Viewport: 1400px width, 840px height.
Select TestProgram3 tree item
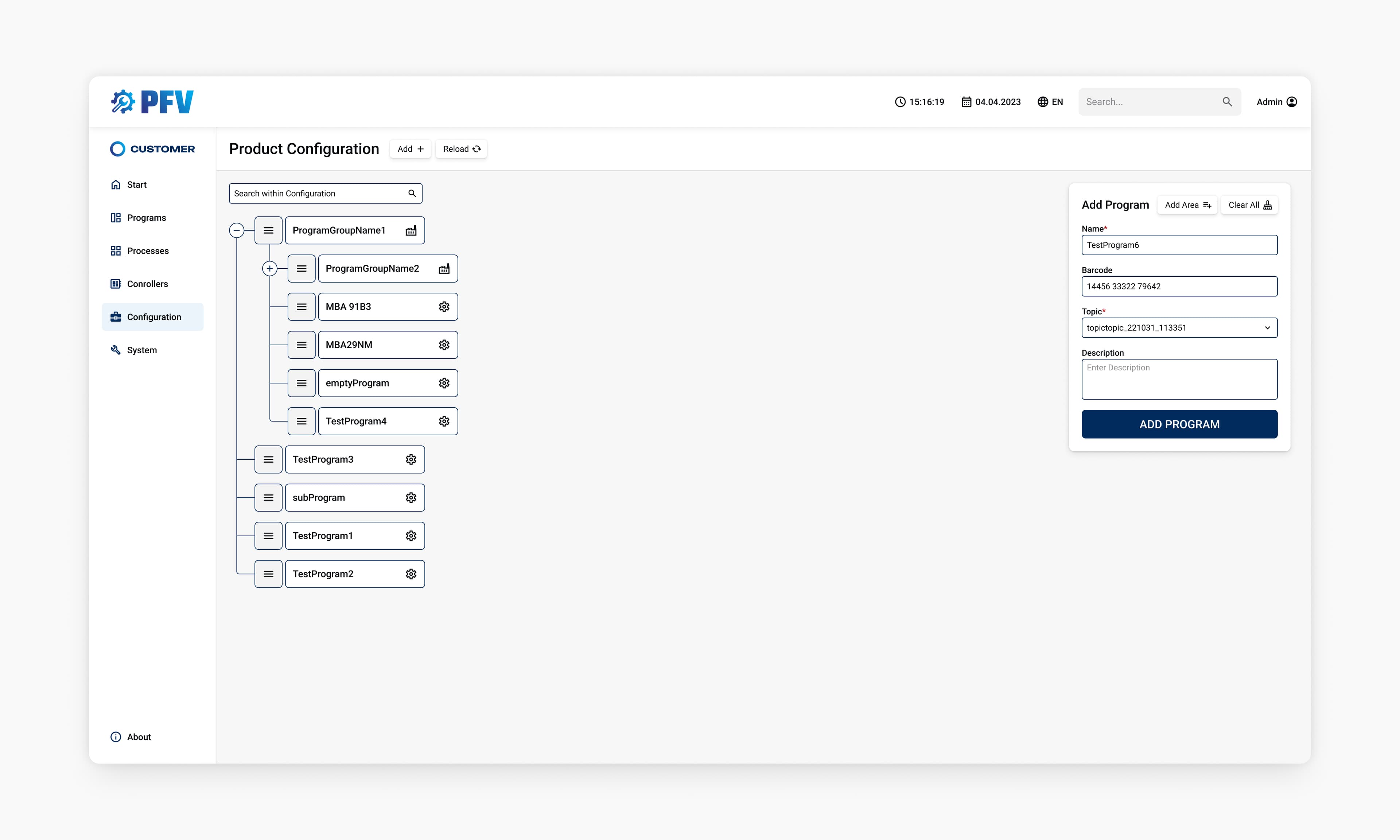(355, 460)
